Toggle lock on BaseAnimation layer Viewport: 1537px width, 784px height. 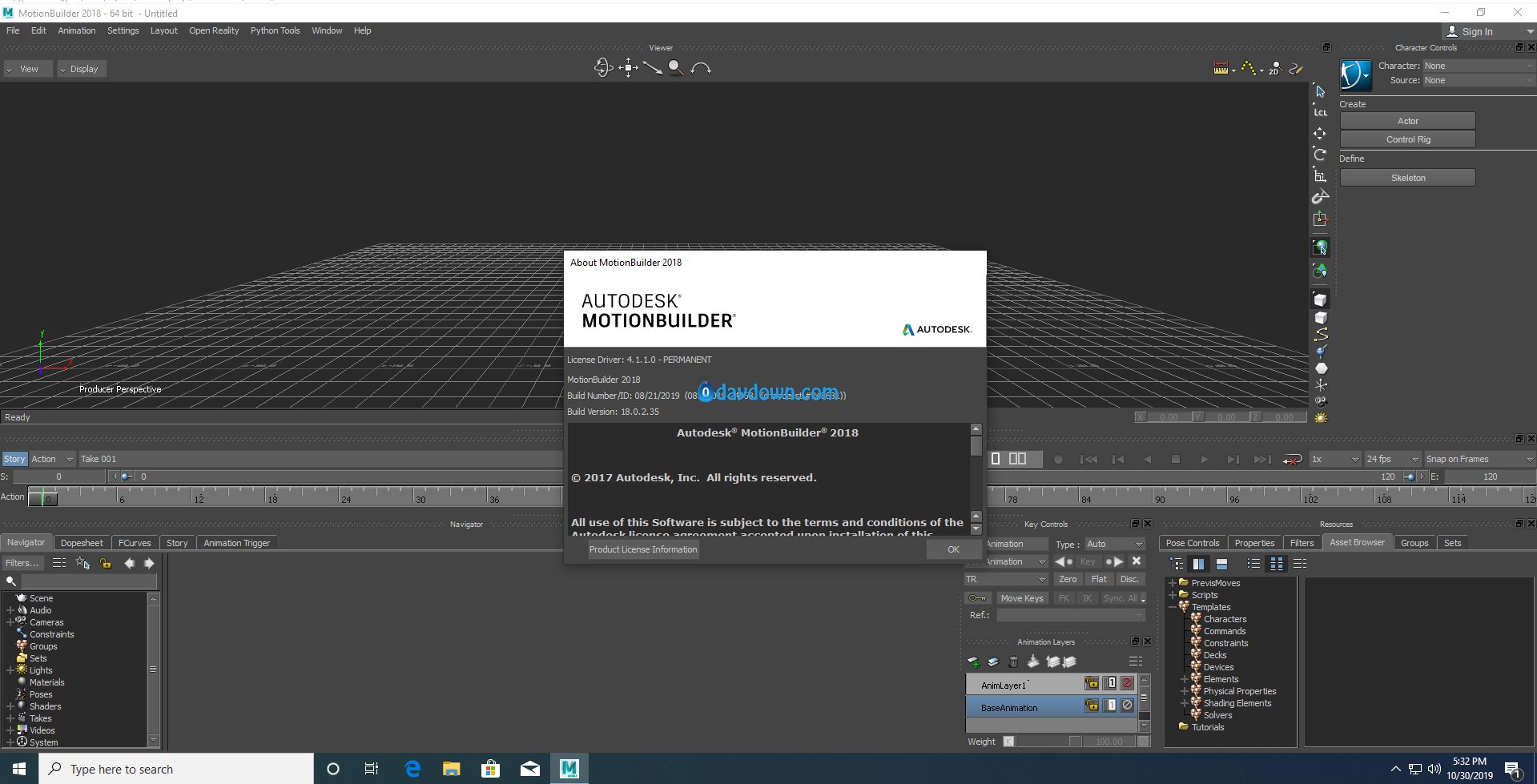[1091, 706]
